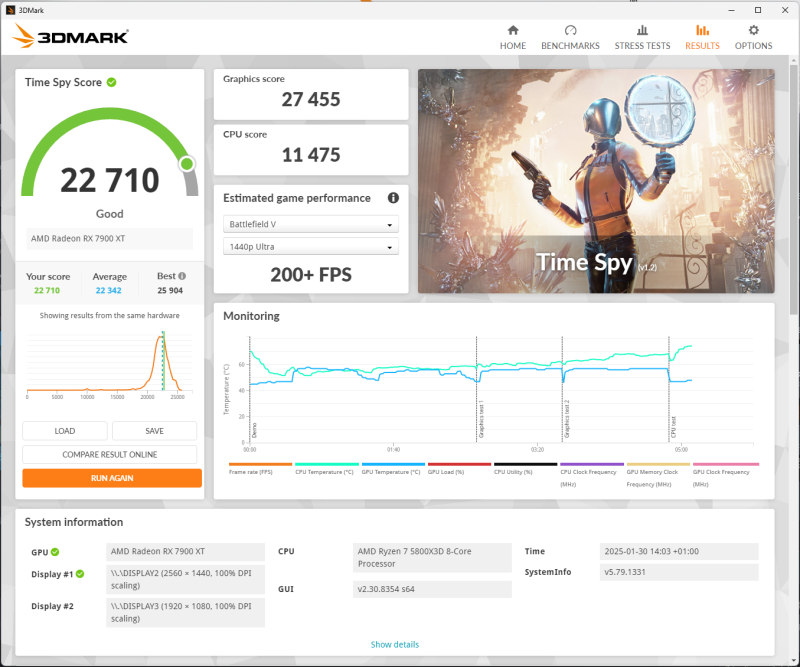This screenshot has height=667, width=800.
Task: Click the SAVE button
Action: [154, 431]
